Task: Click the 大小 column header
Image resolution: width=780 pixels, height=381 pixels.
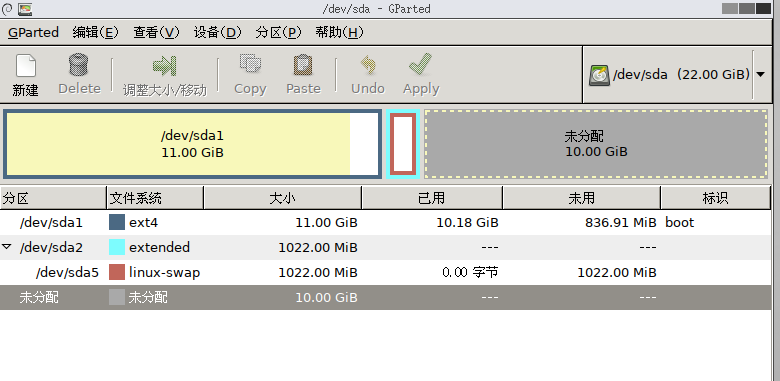Action: point(283,198)
